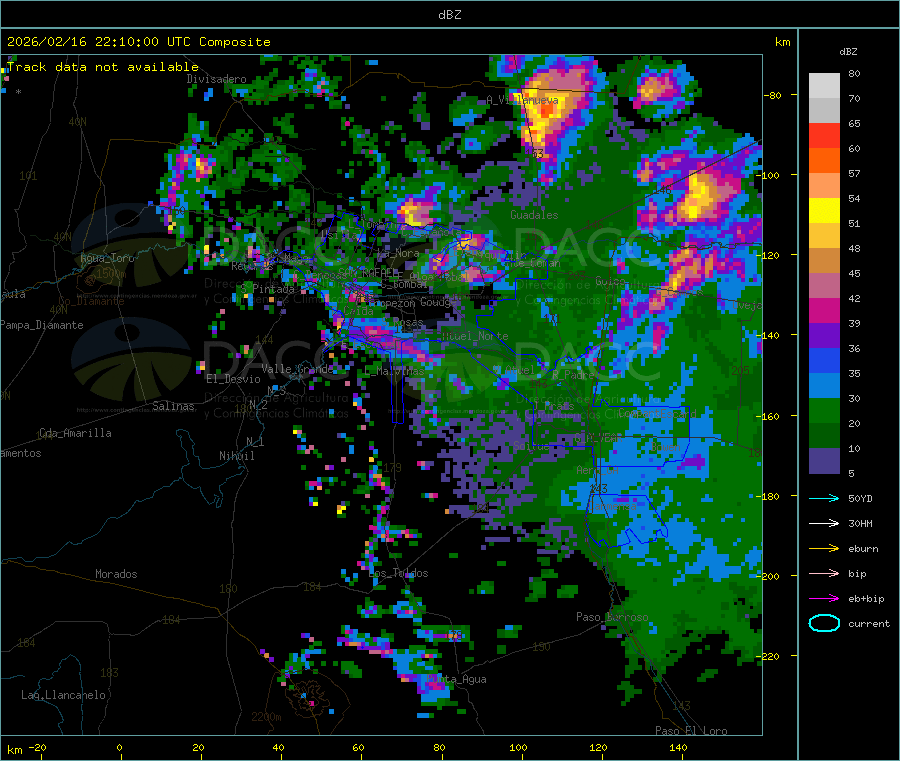This screenshot has width=900, height=761.
Task: Click the yellow eburn arrow legend icon
Action: (824, 549)
